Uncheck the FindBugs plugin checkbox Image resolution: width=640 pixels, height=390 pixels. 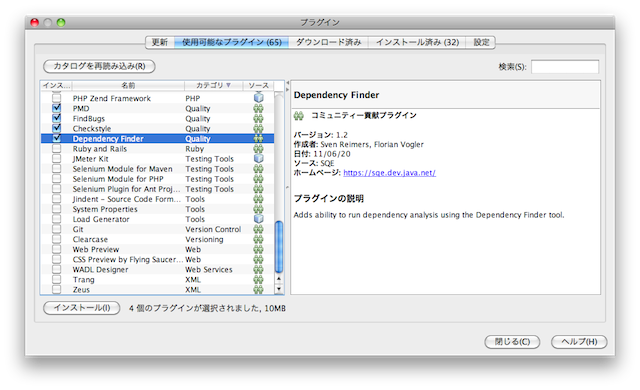(57, 118)
